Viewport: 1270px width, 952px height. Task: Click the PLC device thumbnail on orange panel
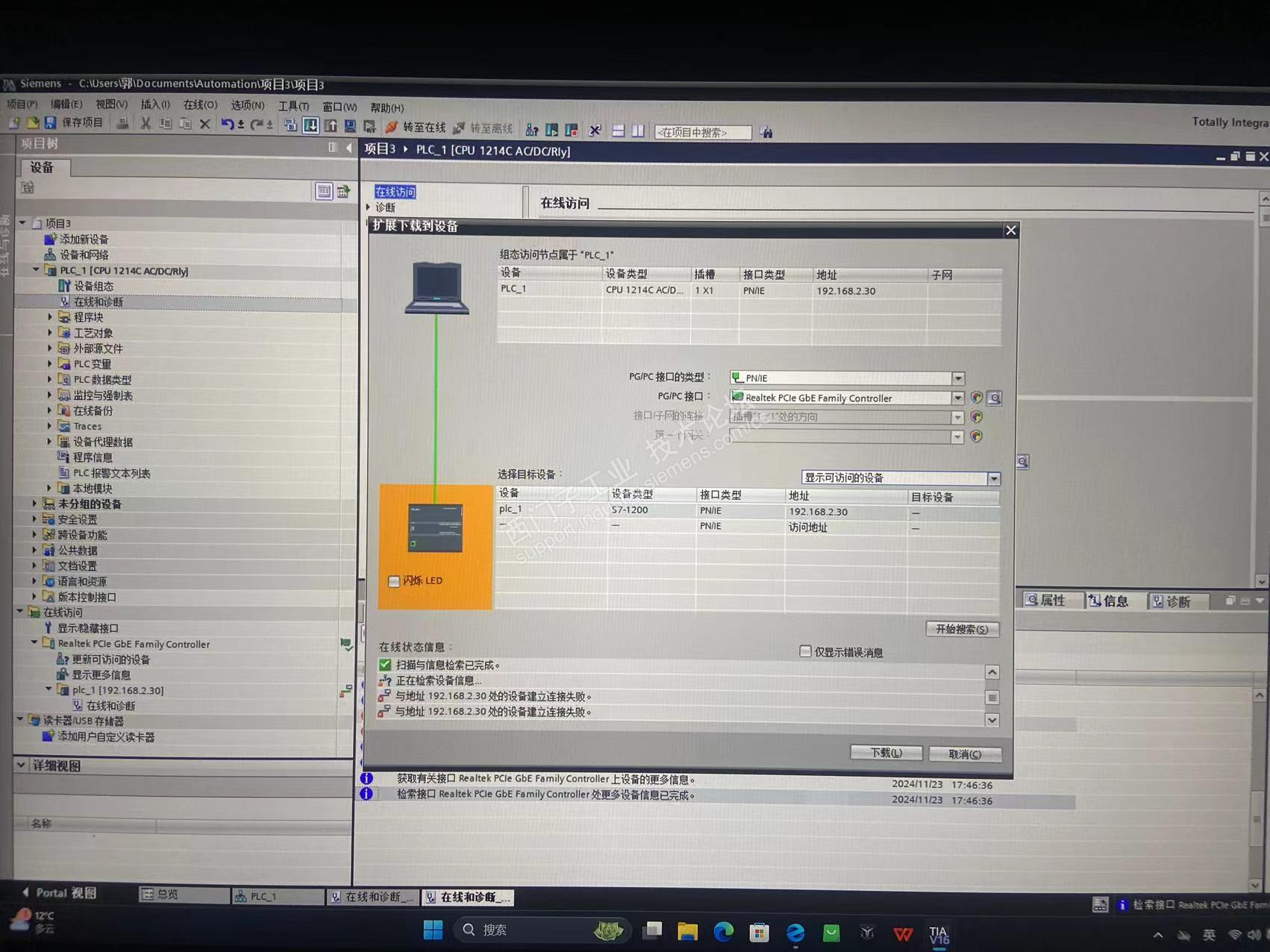[x=435, y=528]
